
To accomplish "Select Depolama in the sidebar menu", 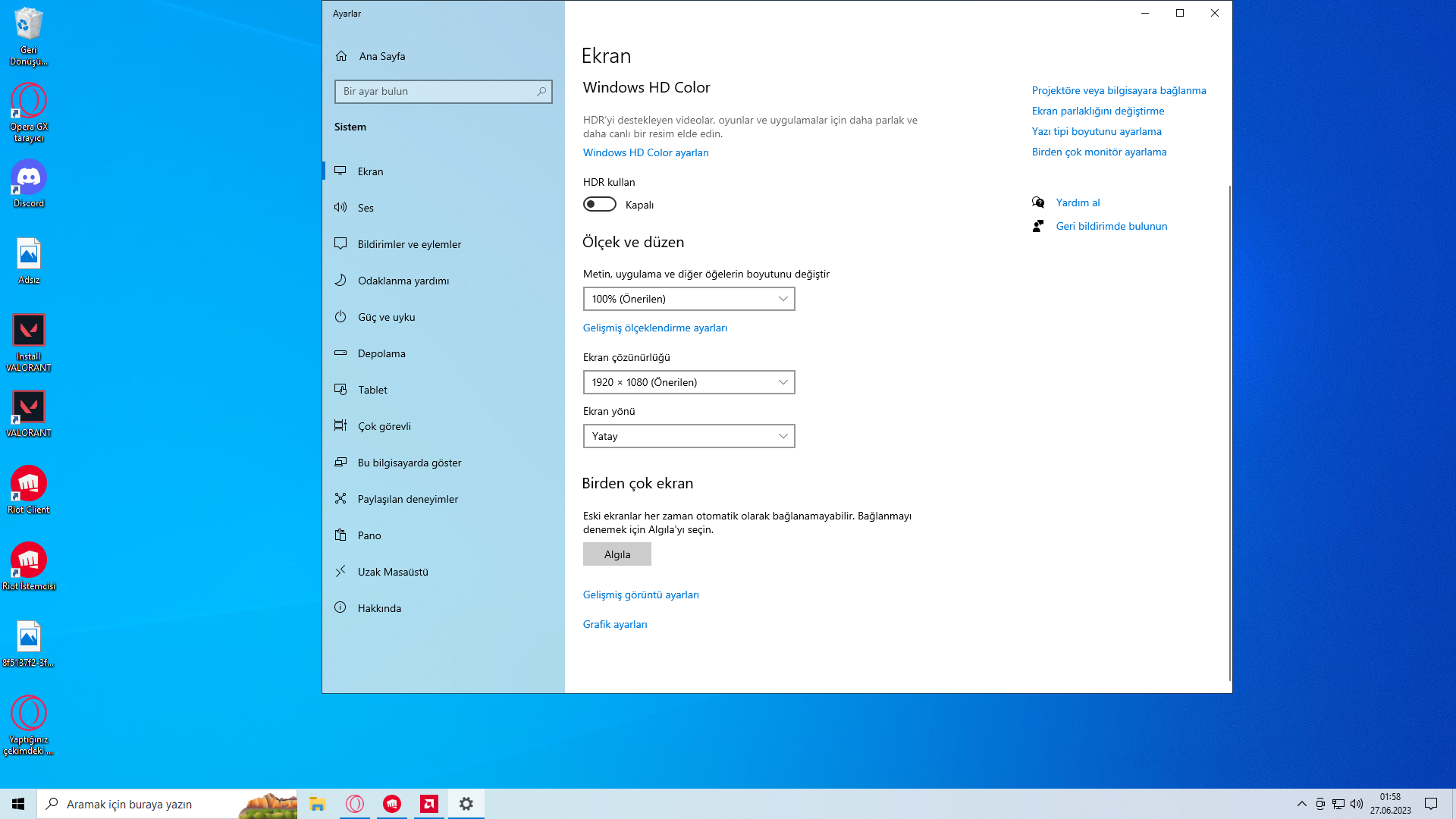I will pos(381,353).
